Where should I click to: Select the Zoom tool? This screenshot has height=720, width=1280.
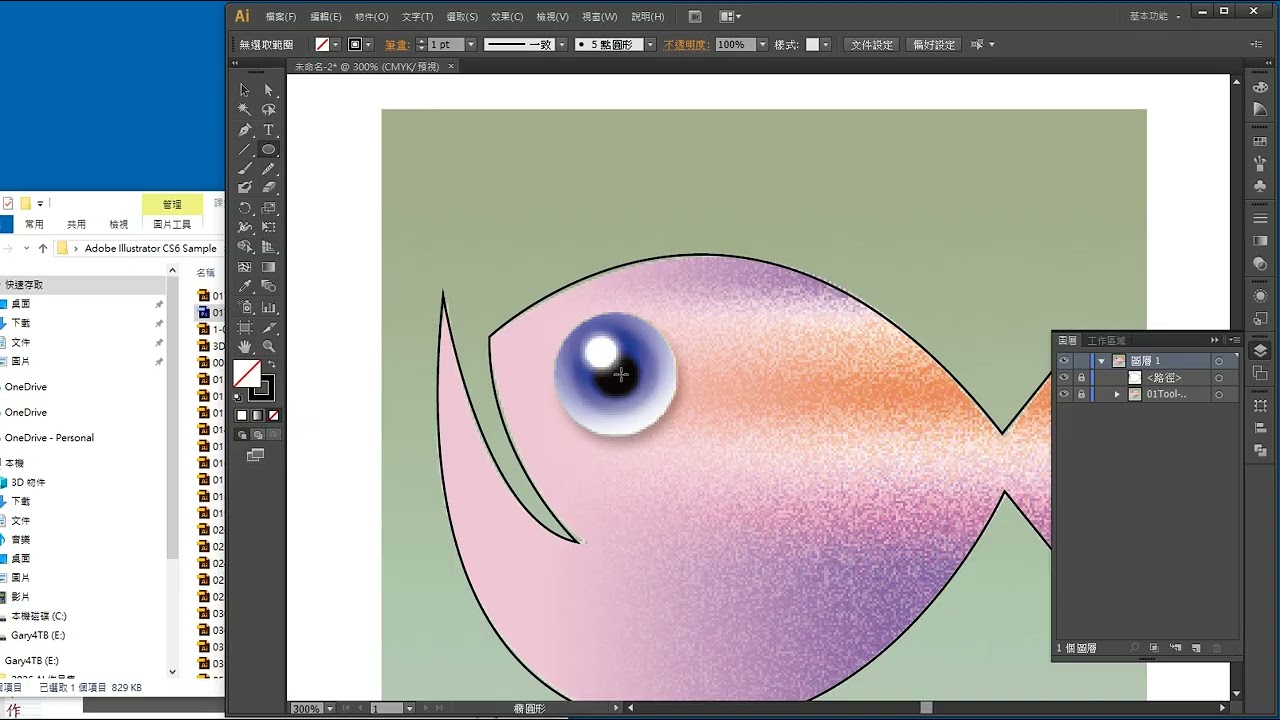[269, 346]
